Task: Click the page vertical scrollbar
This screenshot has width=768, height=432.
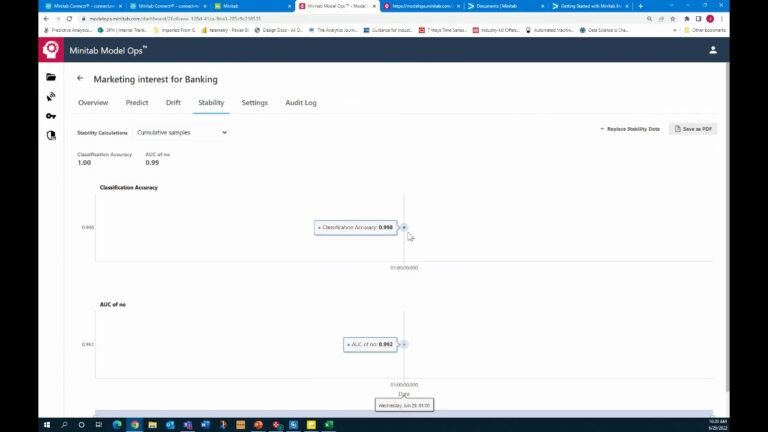Action: [x=727, y=226]
